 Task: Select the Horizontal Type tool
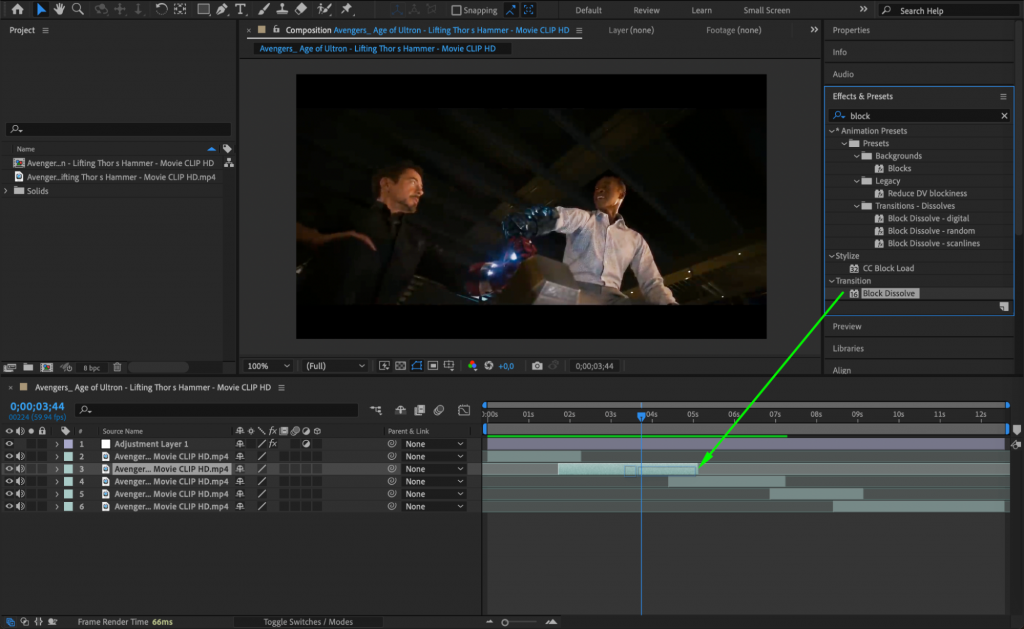tap(240, 10)
